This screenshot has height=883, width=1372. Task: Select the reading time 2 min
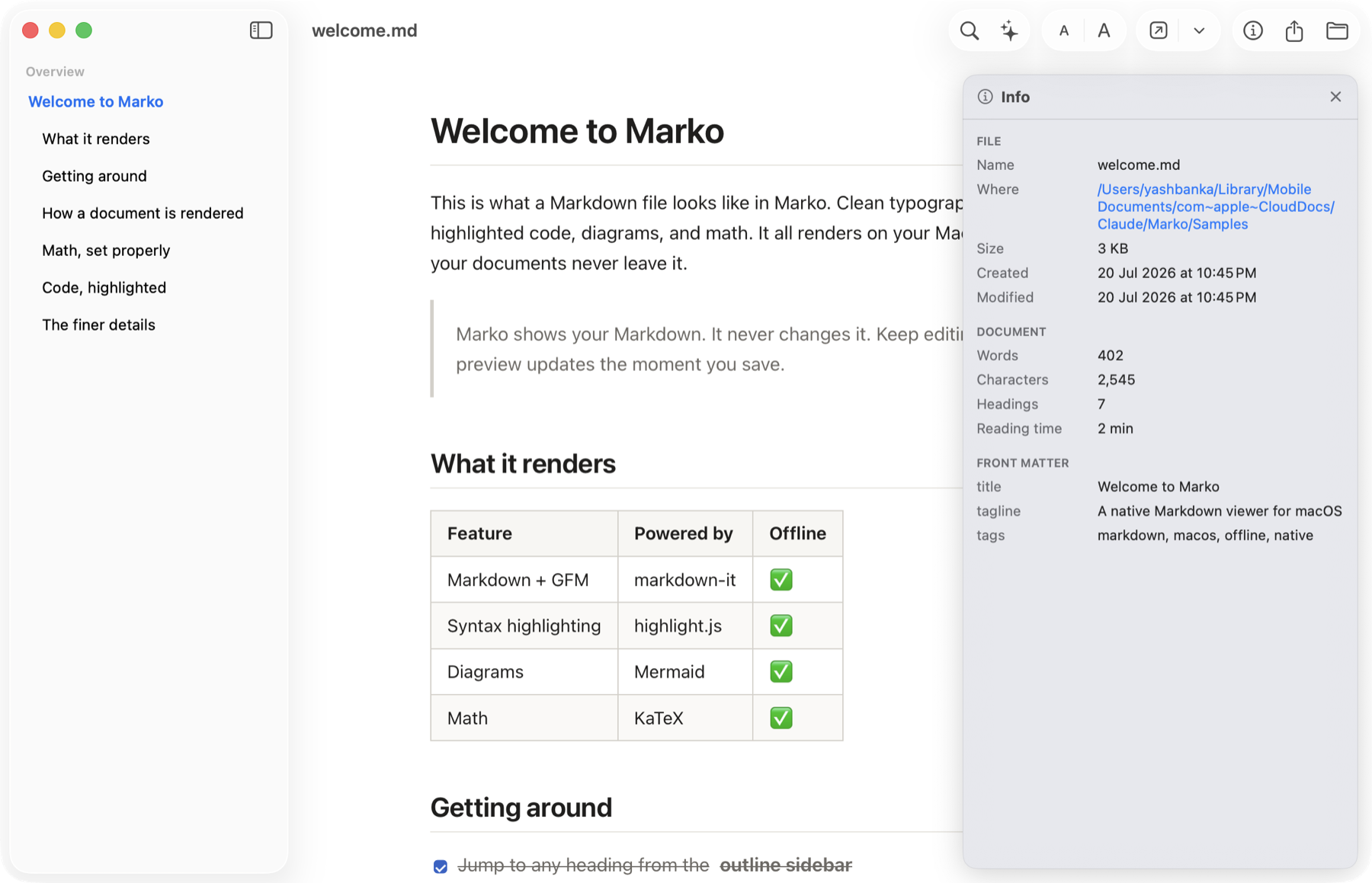pos(1115,428)
